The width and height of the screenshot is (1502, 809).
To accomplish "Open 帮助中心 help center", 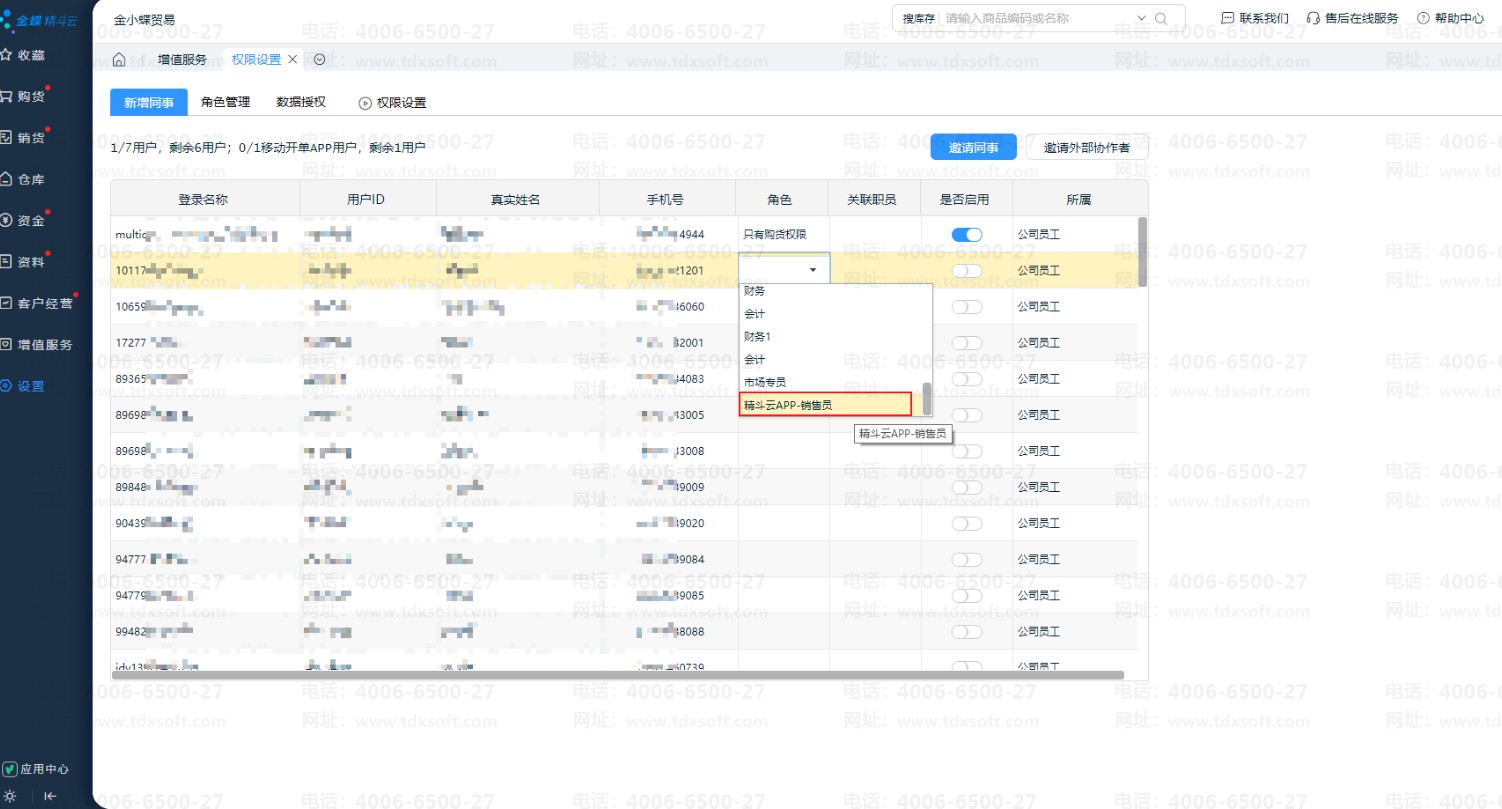I will (1450, 18).
